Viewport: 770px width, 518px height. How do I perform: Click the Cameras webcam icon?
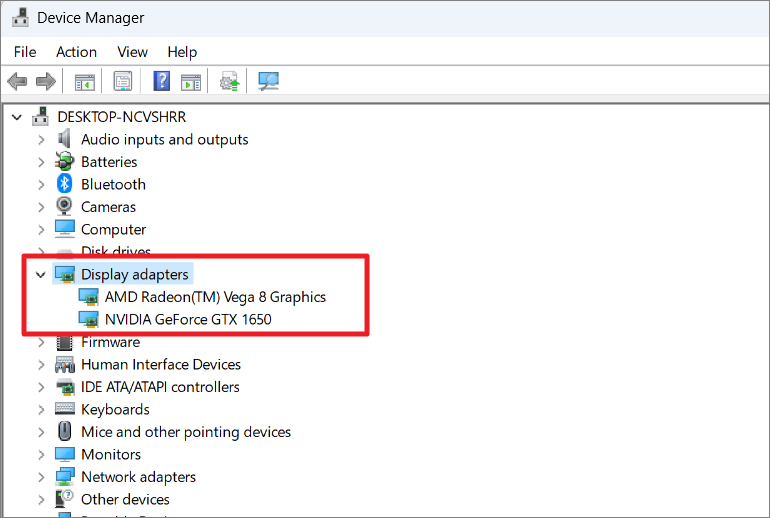(x=64, y=206)
